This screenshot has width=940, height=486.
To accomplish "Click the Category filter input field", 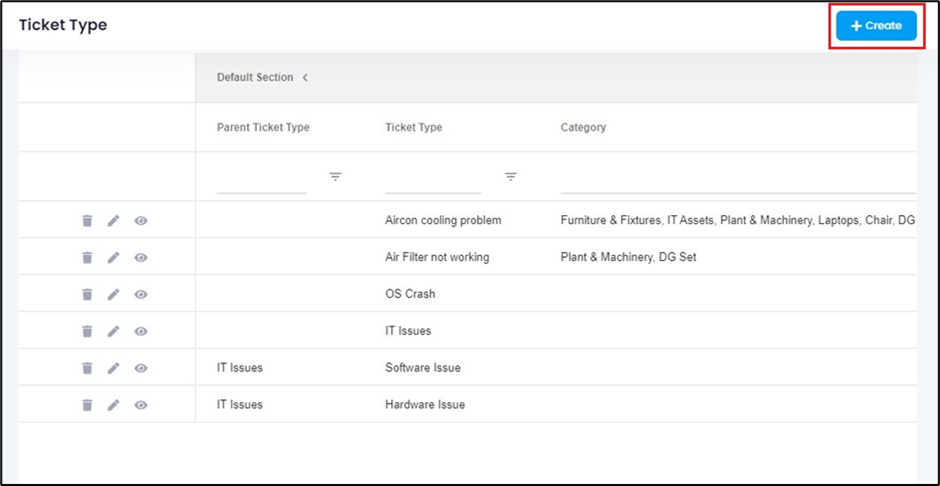I will pos(737,180).
